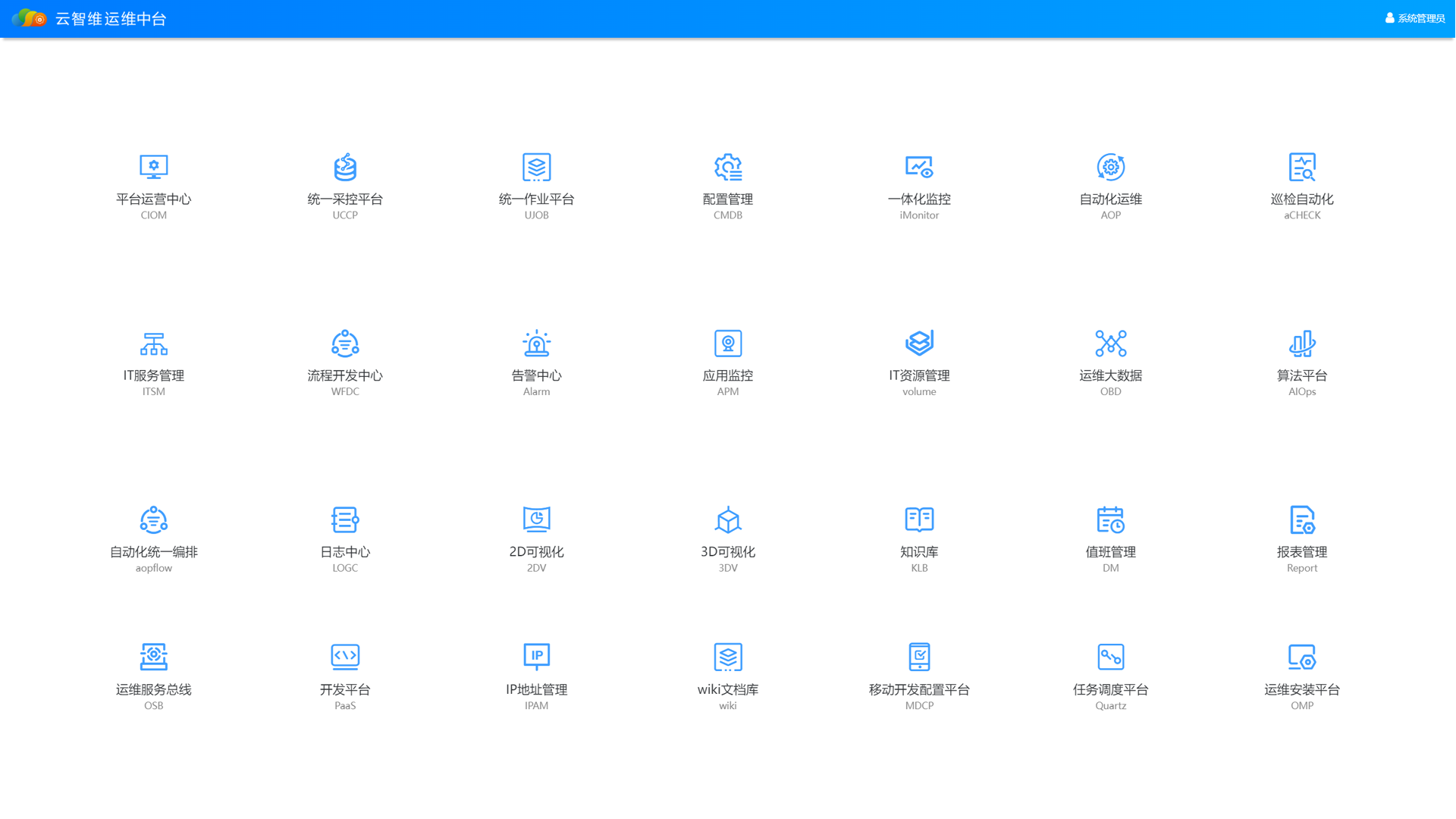
Task: Open the 统一采控平台 UCCP icon
Action: pos(345,167)
